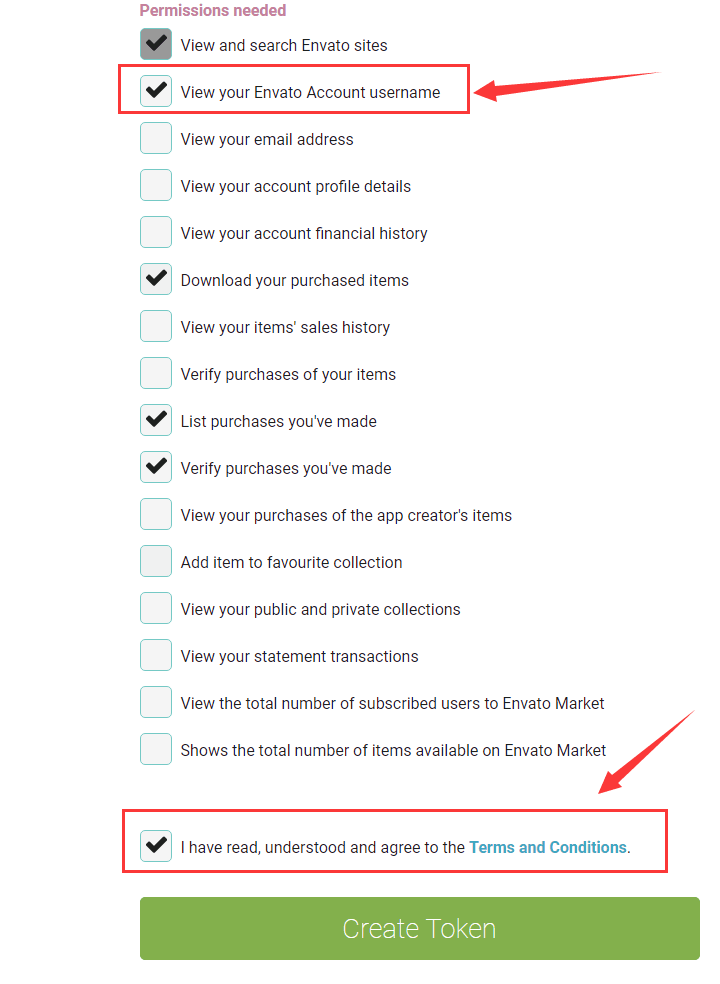Check "Verify purchases of your items"
The width and height of the screenshot is (720, 984).
coord(156,373)
